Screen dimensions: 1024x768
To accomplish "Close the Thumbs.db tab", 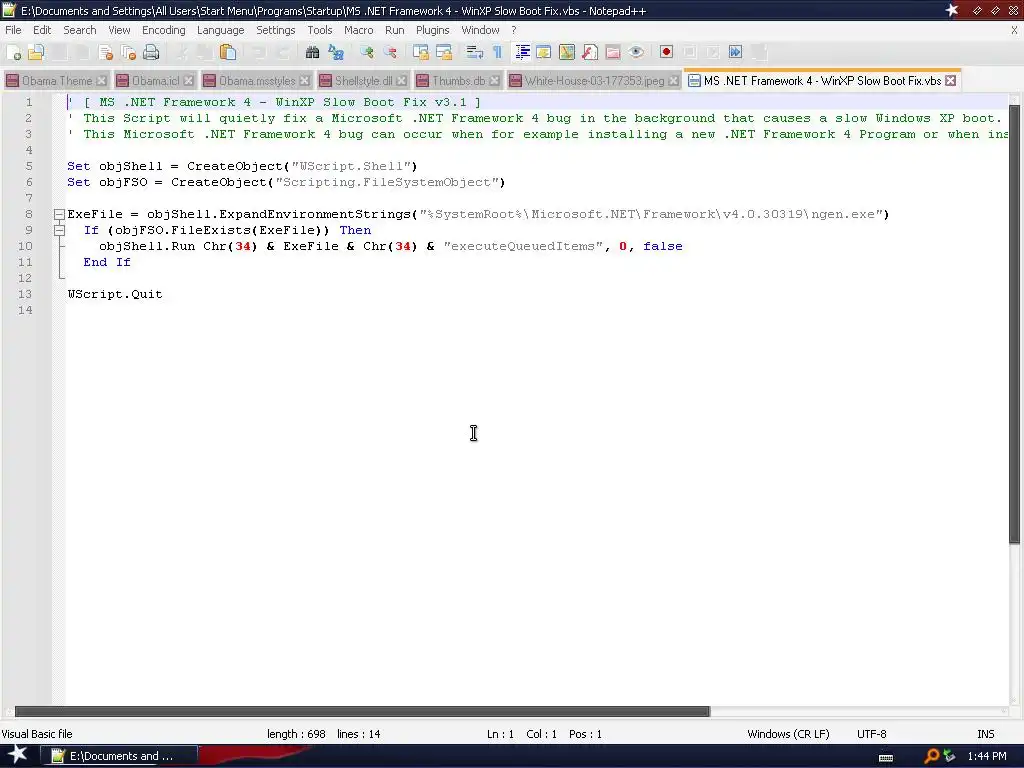I will (494, 80).
